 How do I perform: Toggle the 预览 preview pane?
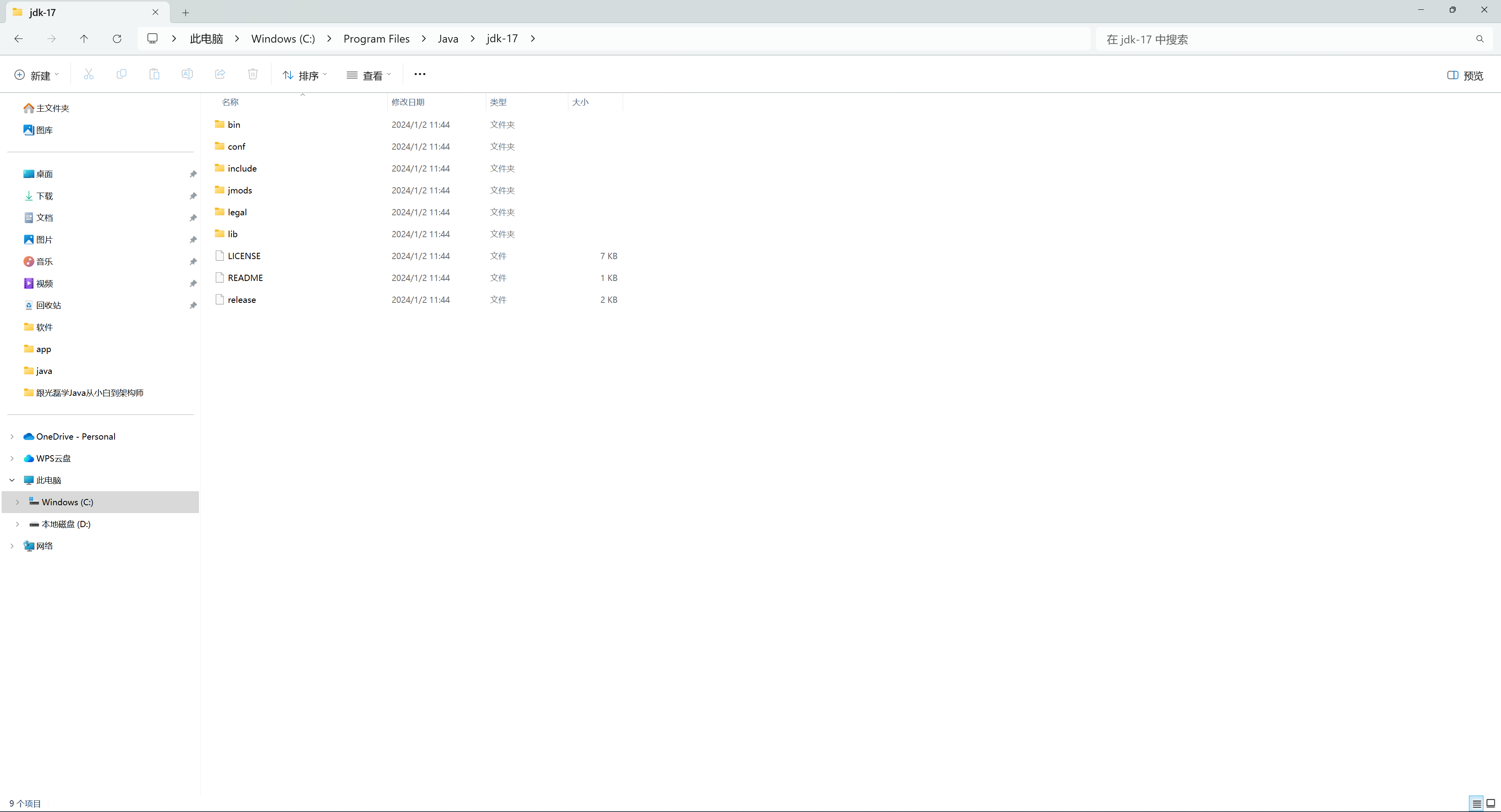click(1465, 75)
